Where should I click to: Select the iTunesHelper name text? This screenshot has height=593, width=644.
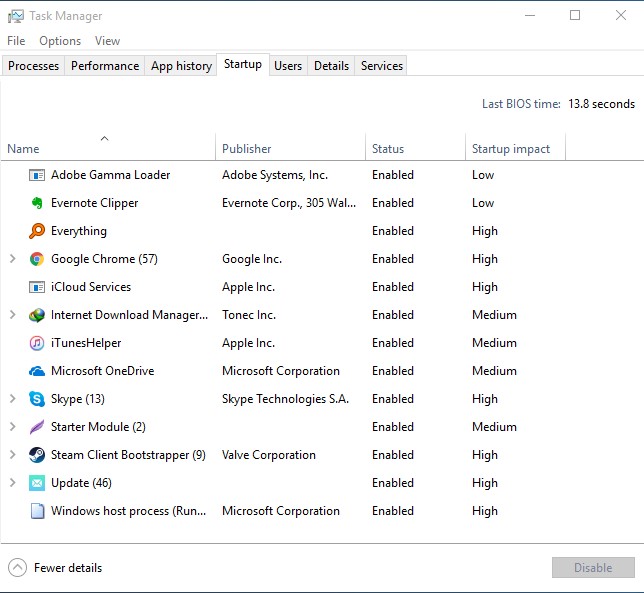86,343
